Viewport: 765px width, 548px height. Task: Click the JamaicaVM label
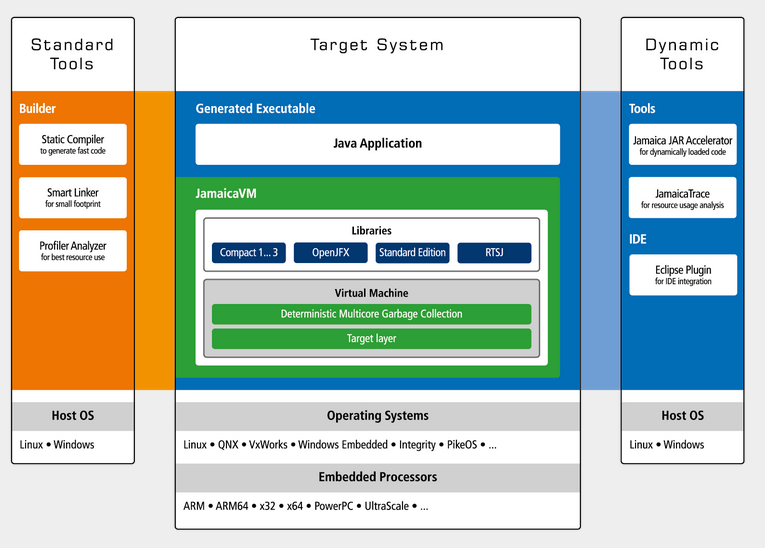tap(226, 193)
